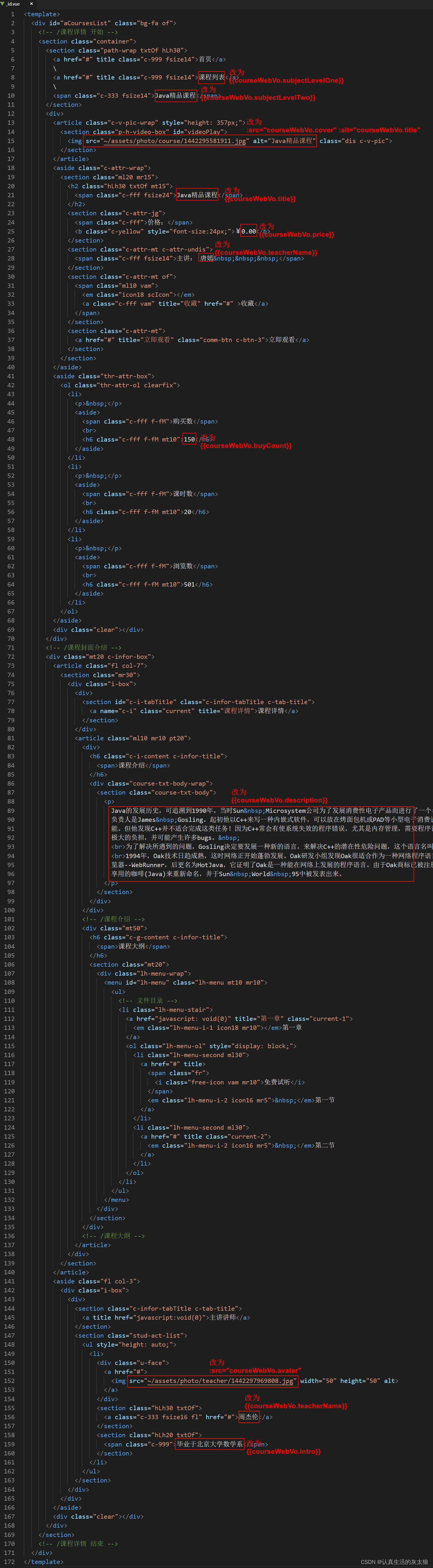Click the 1442297969808.jpg teacher image path

coord(220,1381)
